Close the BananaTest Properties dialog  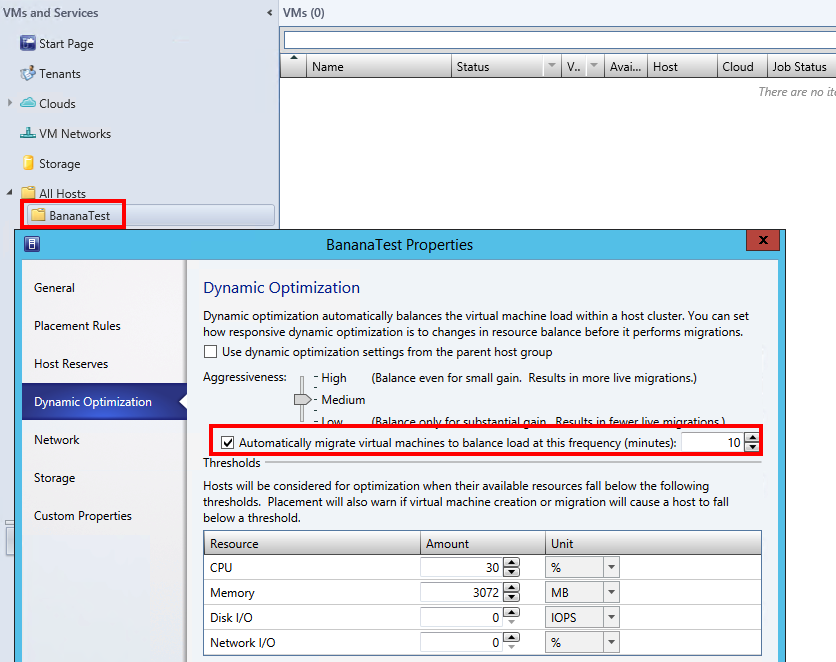point(763,240)
